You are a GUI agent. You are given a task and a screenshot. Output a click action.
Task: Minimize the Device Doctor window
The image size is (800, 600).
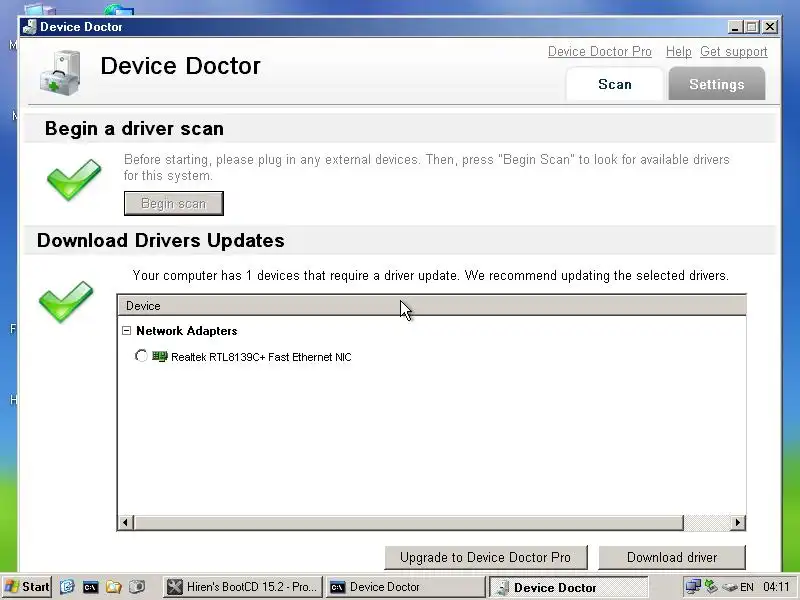click(x=735, y=27)
